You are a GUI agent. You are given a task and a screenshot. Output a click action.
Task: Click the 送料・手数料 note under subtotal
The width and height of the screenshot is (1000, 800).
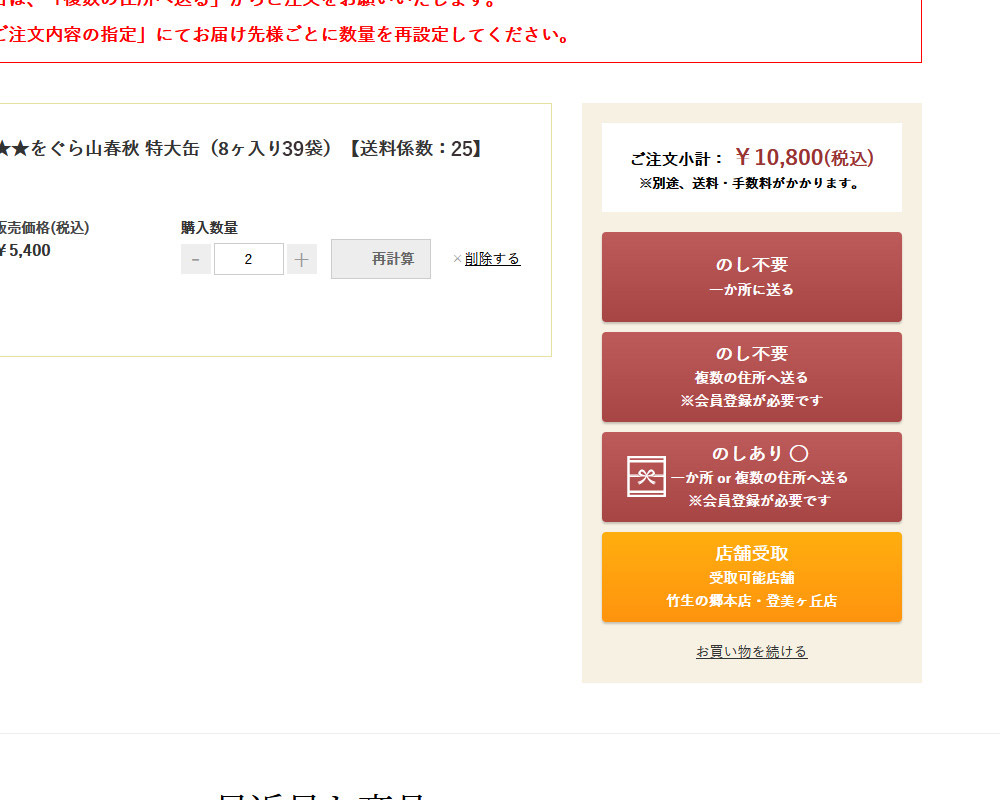click(x=751, y=184)
